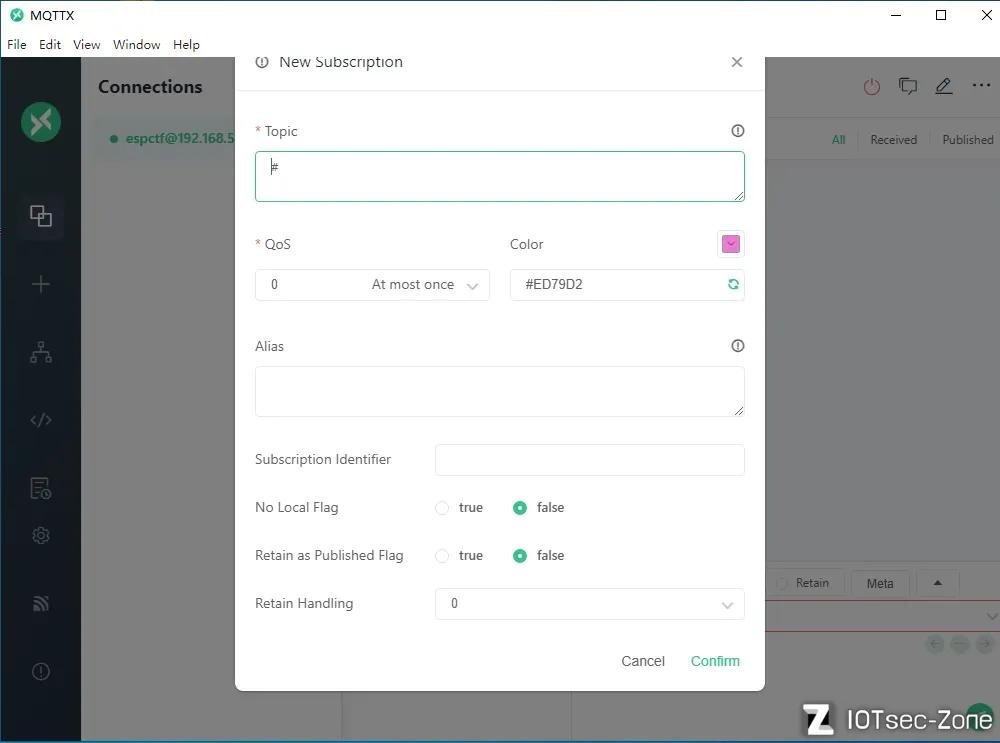Image resolution: width=1000 pixels, height=743 pixels.
Task: Open the File menu
Action: tap(17, 45)
